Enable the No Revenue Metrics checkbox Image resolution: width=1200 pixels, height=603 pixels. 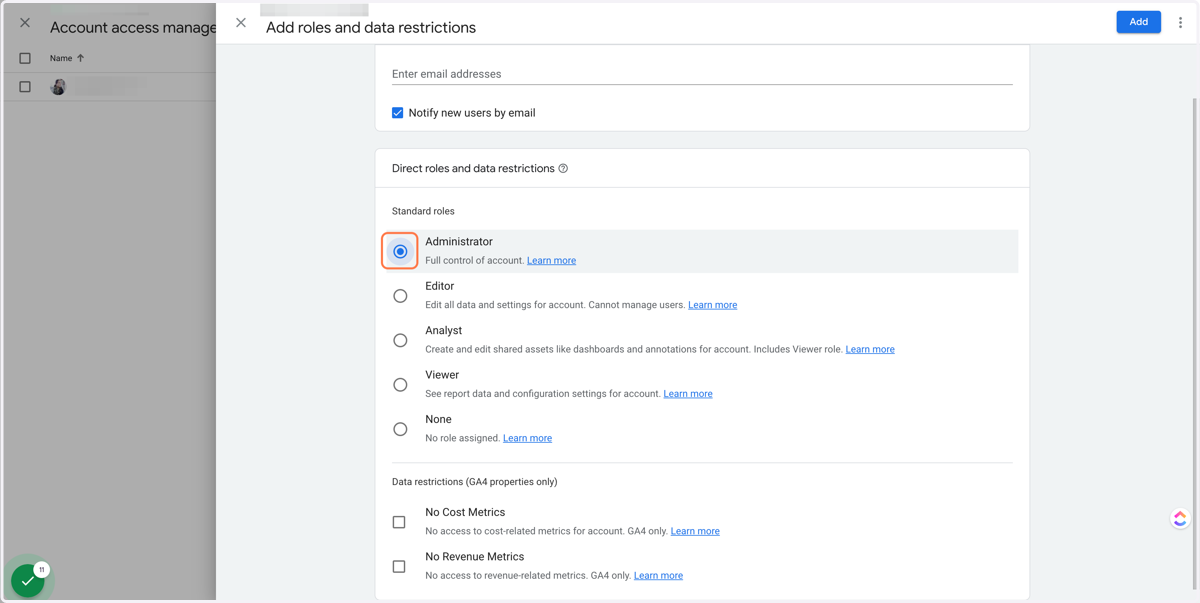(399, 566)
